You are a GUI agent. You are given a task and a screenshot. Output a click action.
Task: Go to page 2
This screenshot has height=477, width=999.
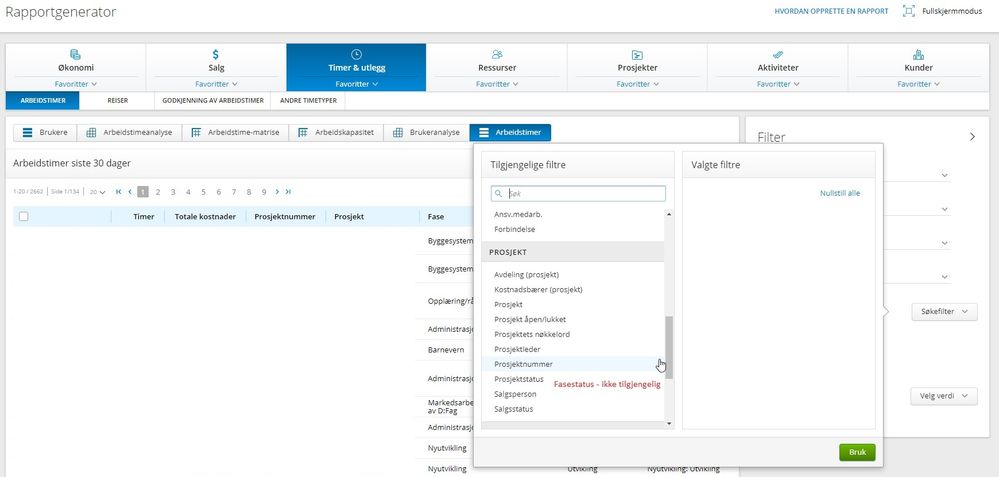pyautogui.click(x=157, y=192)
